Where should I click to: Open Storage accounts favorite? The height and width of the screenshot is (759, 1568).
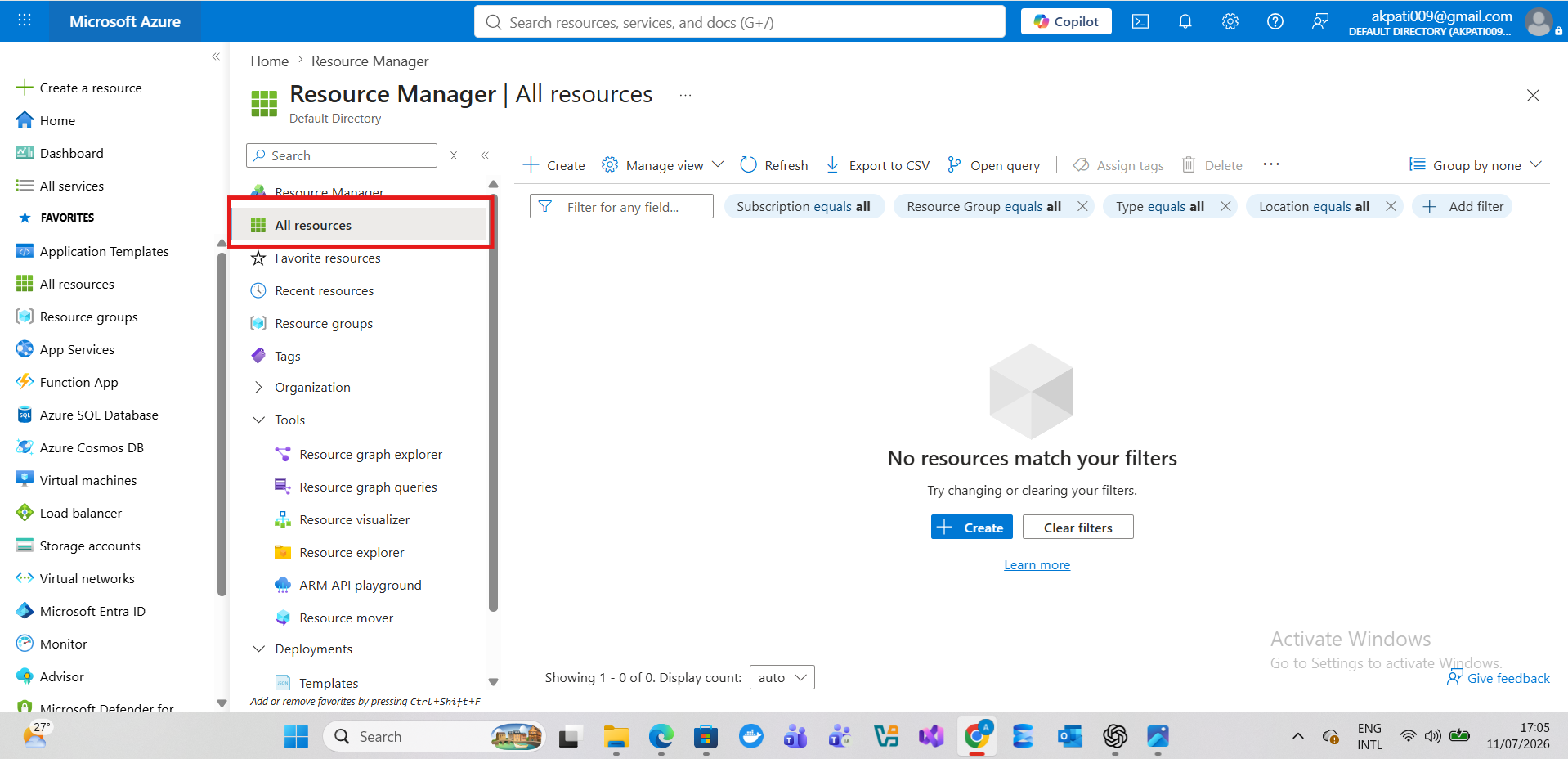(x=78, y=546)
